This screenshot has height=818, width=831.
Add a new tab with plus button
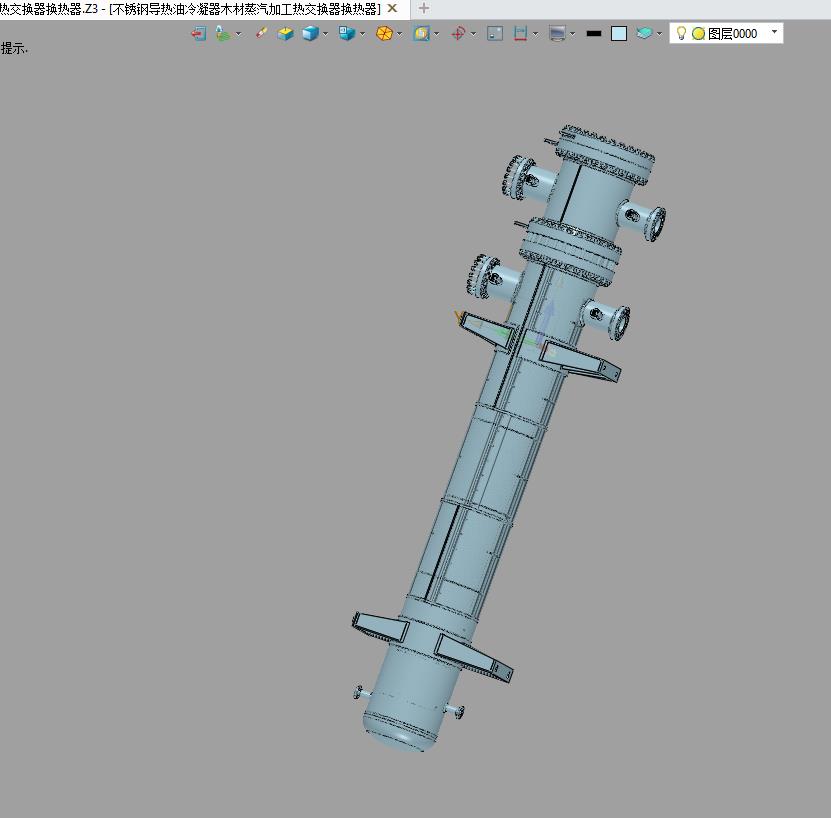coord(423,8)
